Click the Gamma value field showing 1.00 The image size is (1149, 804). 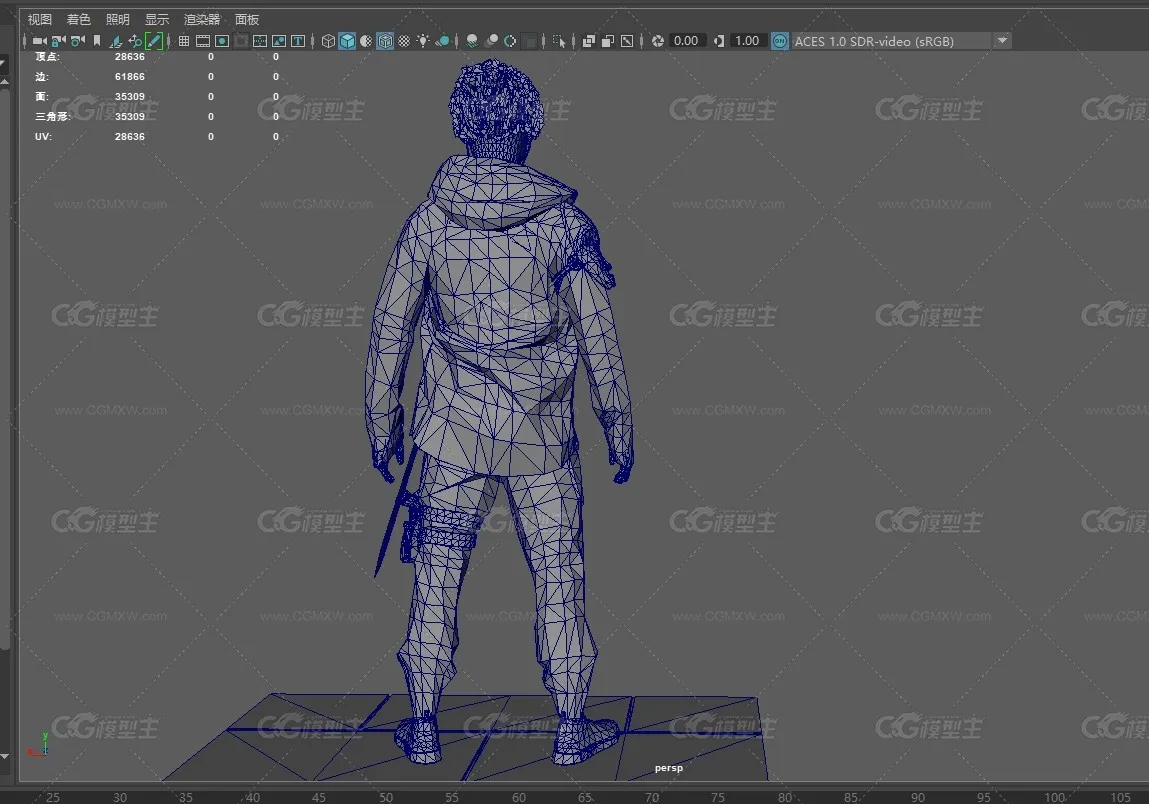point(748,41)
